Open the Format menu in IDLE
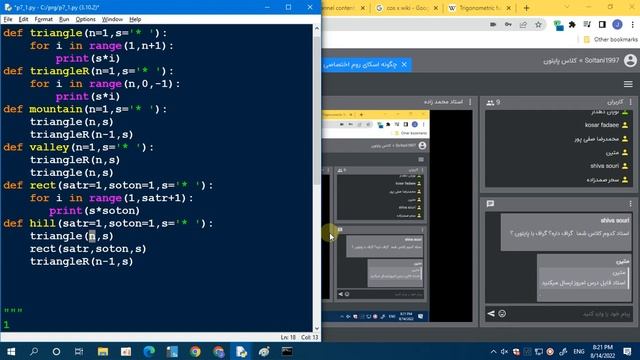The width and height of the screenshot is (640, 360). [43, 19]
